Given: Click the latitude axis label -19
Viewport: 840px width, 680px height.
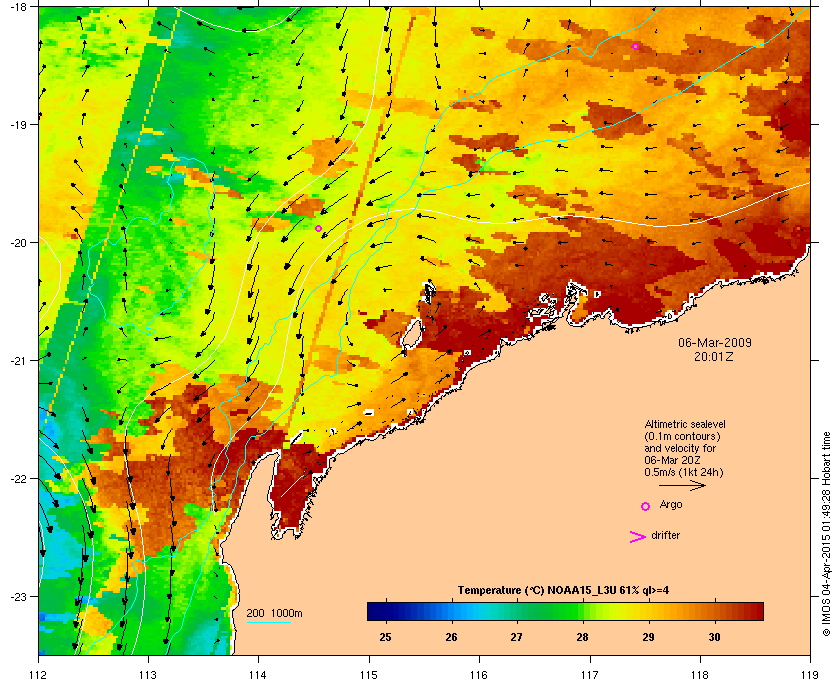Looking at the screenshot, I should pos(18,124).
